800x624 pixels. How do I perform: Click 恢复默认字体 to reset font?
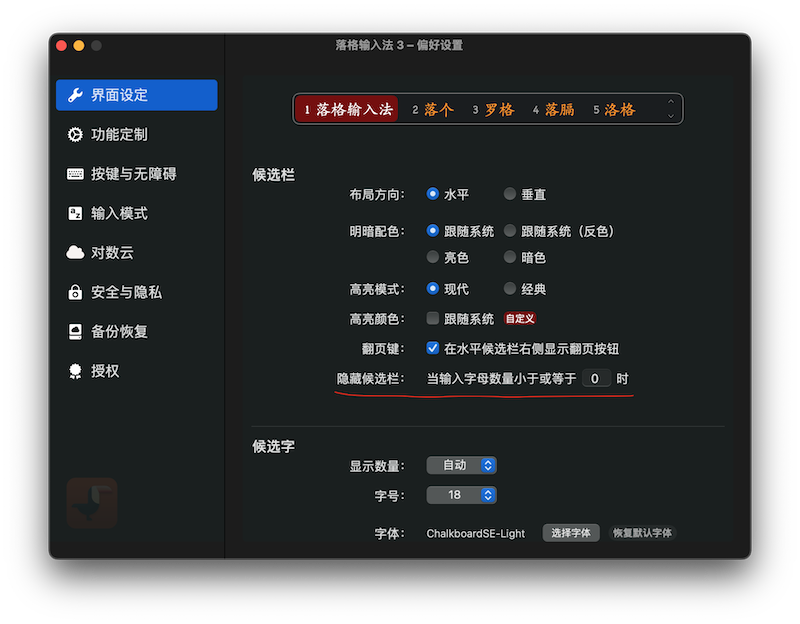pos(643,533)
